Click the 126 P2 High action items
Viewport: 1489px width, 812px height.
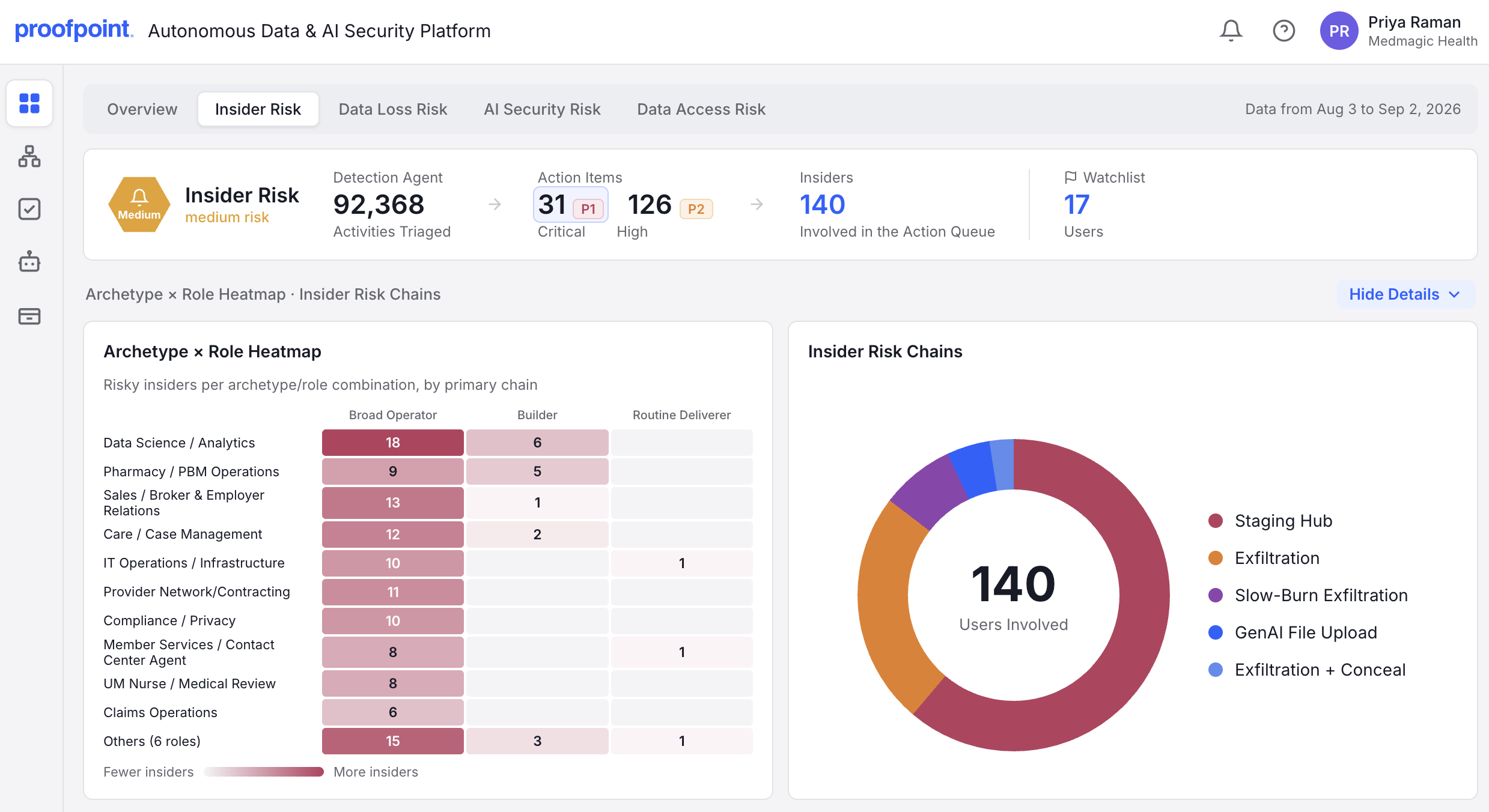[x=670, y=205]
